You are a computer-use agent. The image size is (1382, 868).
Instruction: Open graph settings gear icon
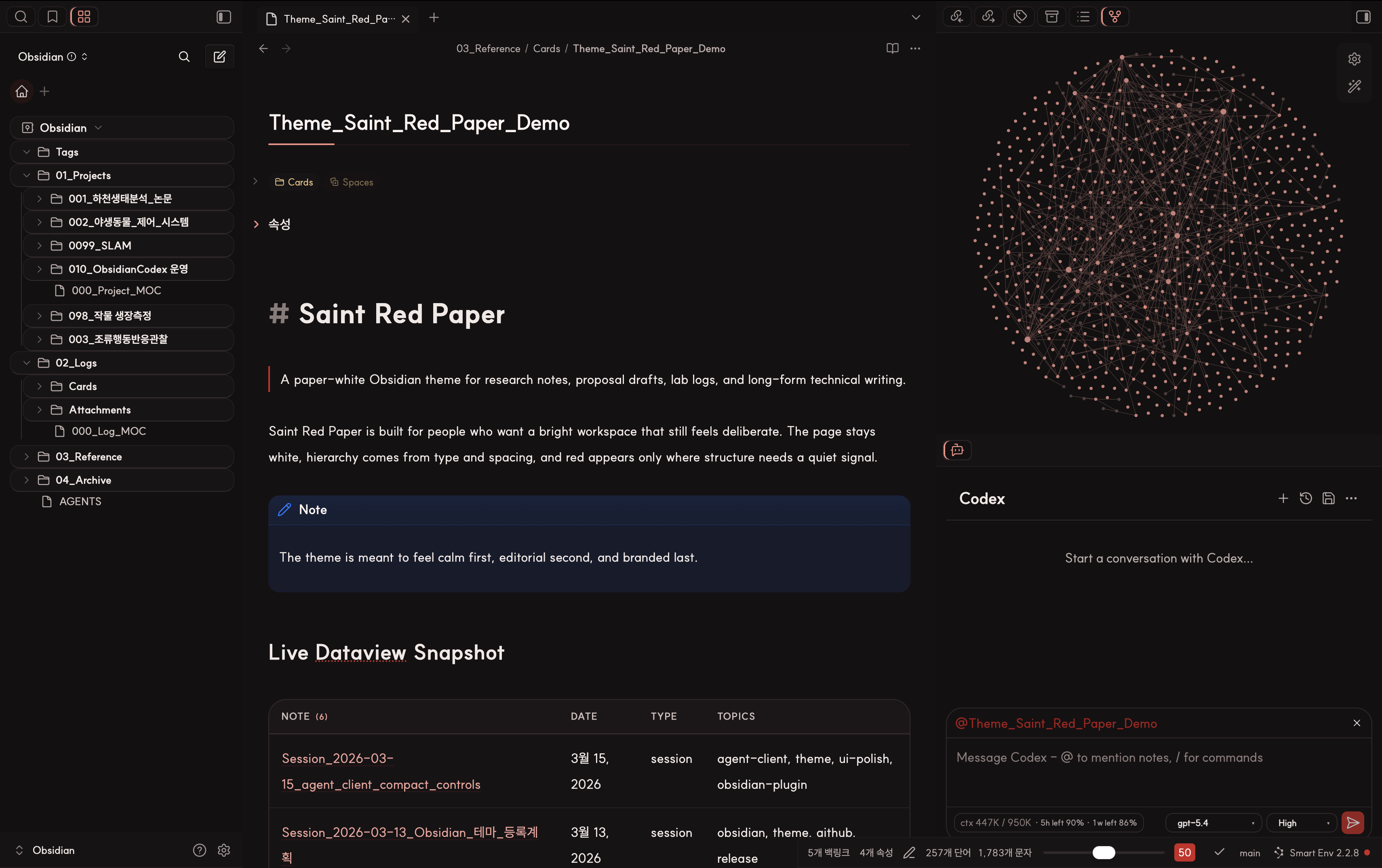[x=1355, y=59]
